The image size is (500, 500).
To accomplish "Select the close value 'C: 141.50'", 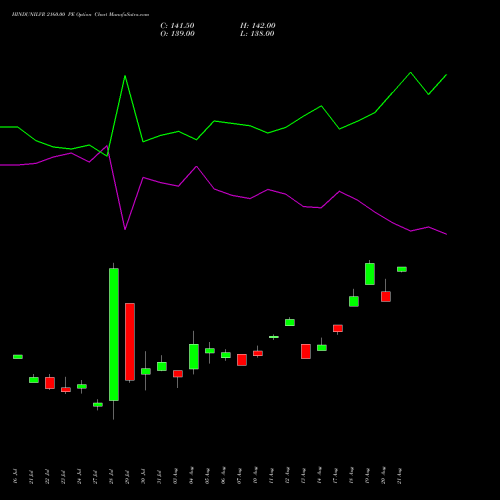I will pyautogui.click(x=177, y=26).
